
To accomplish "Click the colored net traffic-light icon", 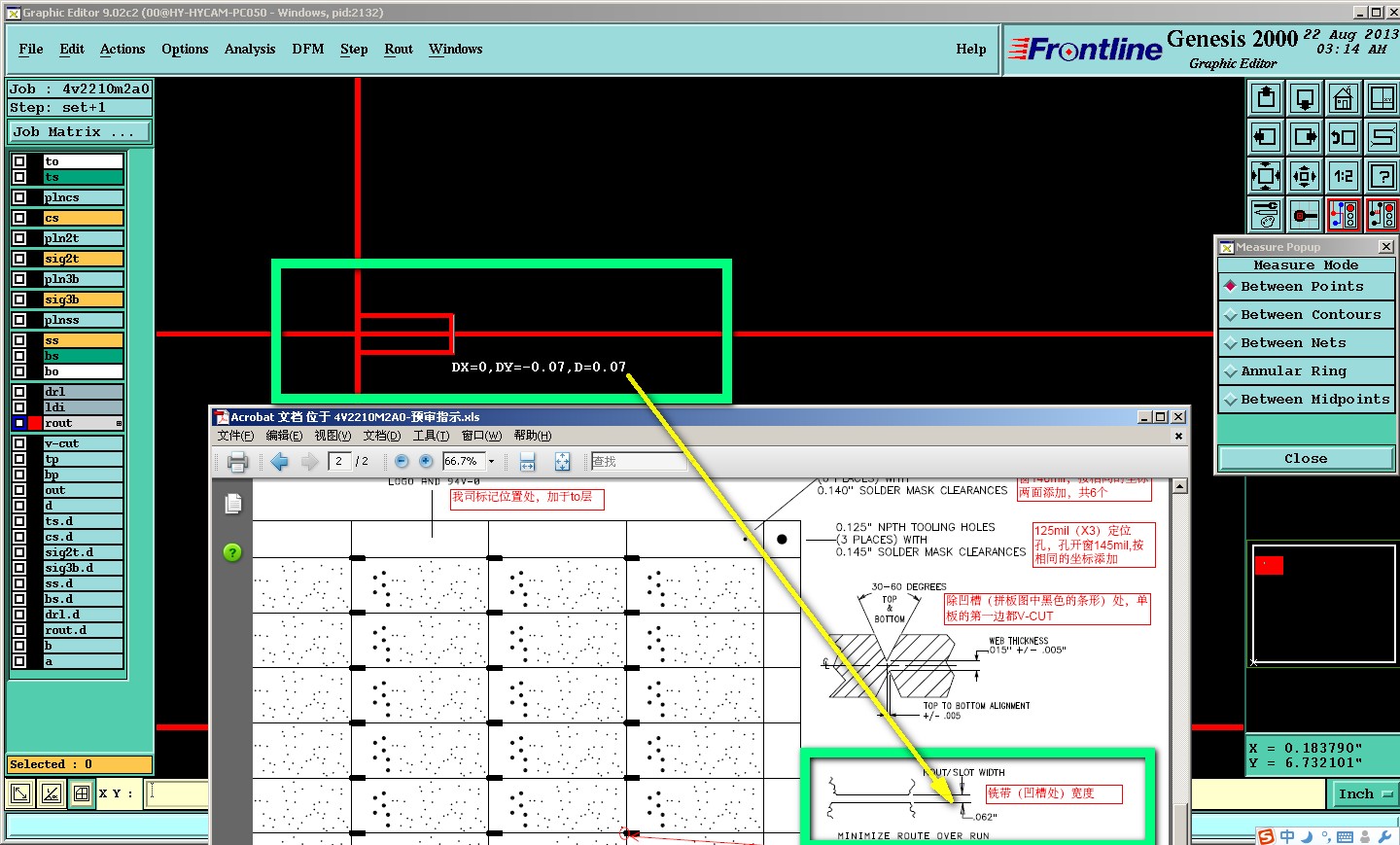I will 1344,215.
